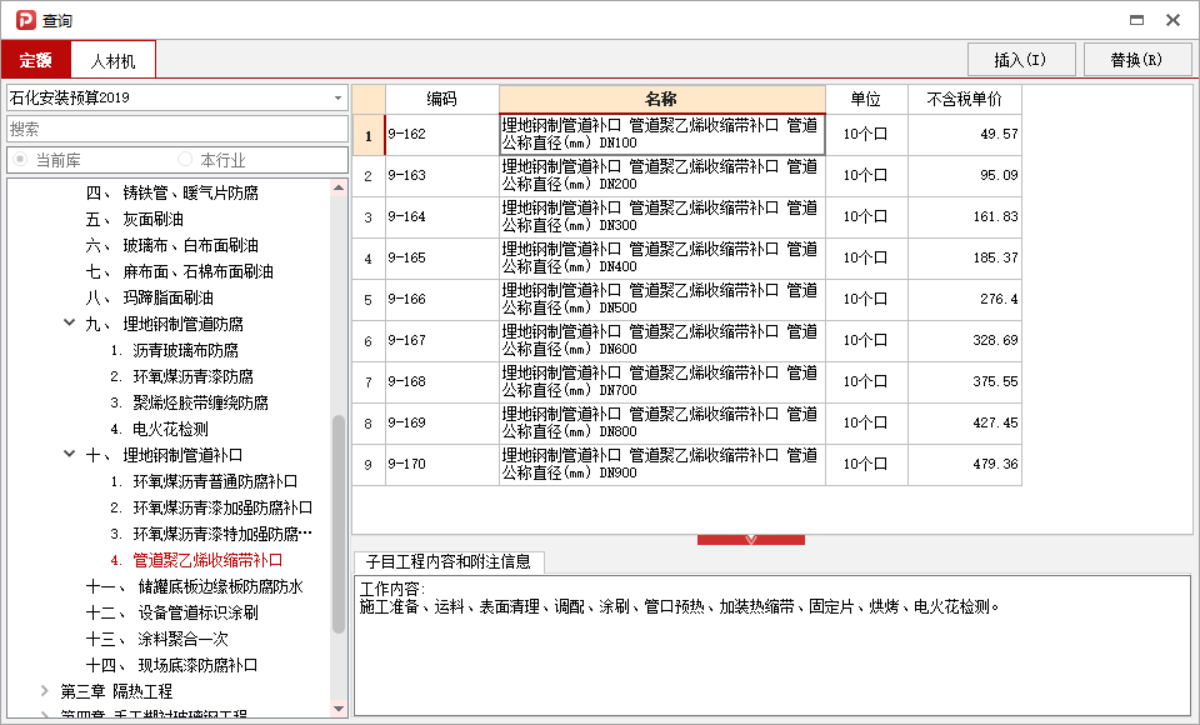Click the name cell ending DN900
Image resolution: width=1200 pixels, height=725 pixels.
click(662, 465)
